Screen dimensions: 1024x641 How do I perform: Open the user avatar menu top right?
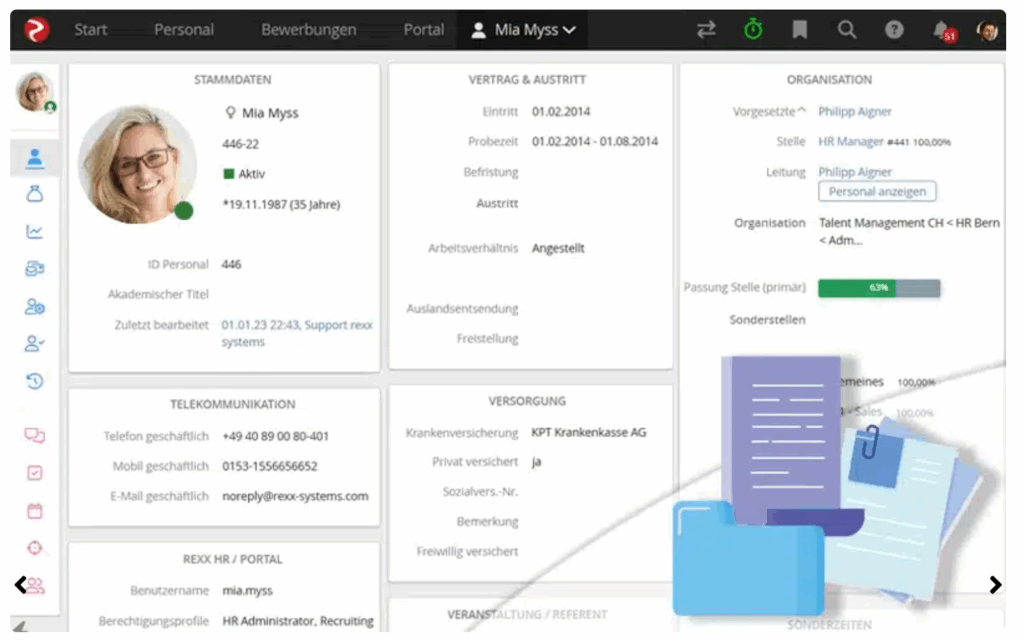pyautogui.click(x=988, y=30)
